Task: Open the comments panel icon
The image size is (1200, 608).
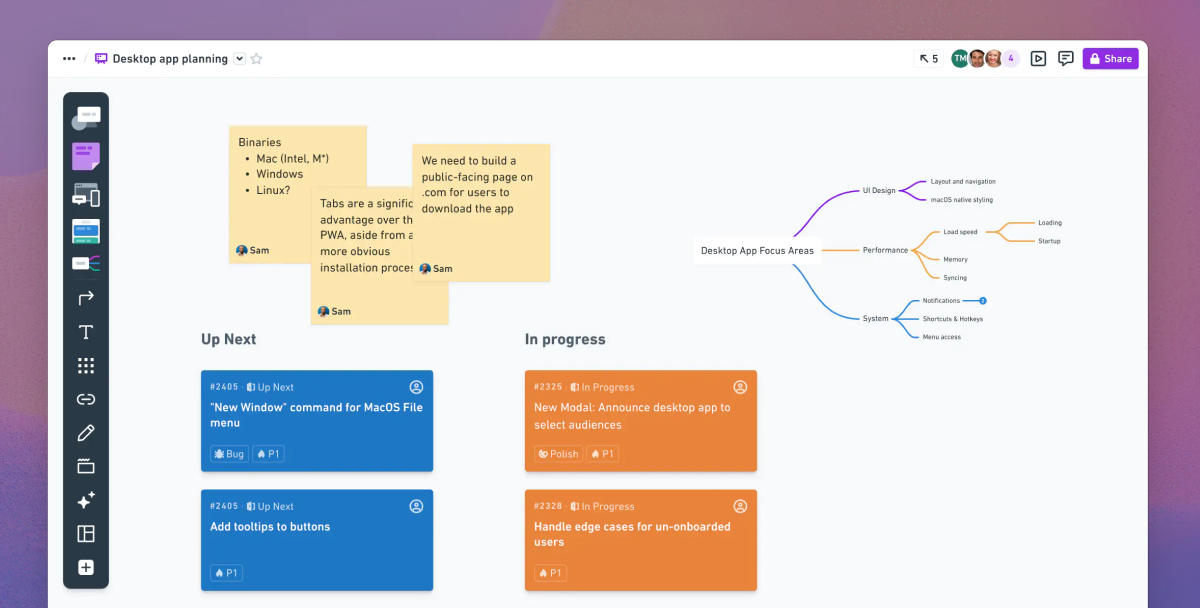Action: click(x=1066, y=59)
